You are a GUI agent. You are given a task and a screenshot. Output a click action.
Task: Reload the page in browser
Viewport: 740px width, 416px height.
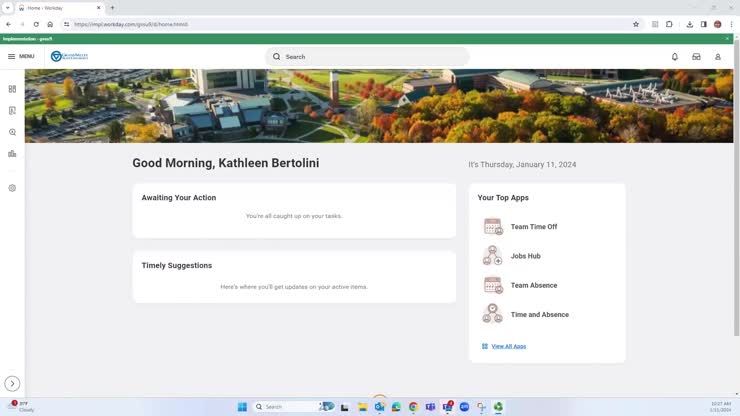tap(36, 24)
